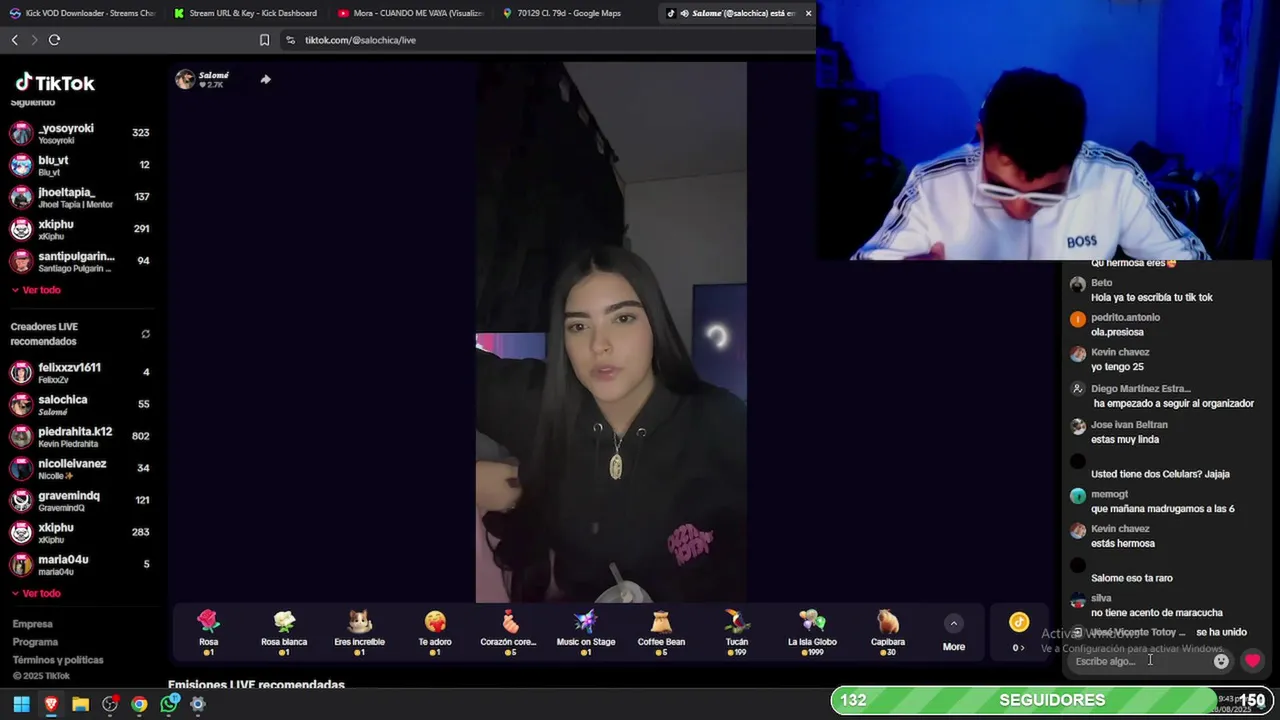Open Settings gear on taskbar
Viewport: 1280px width, 720px height.
click(x=198, y=704)
